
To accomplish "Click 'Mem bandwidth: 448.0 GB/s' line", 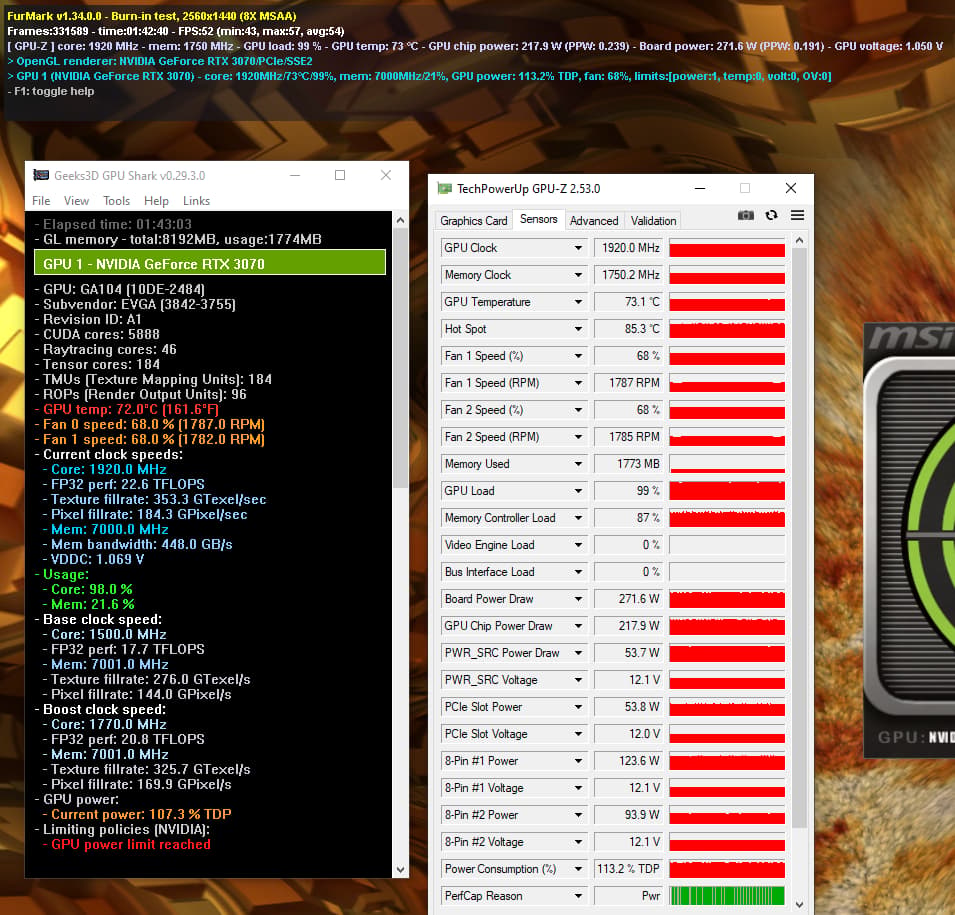I will [x=141, y=545].
